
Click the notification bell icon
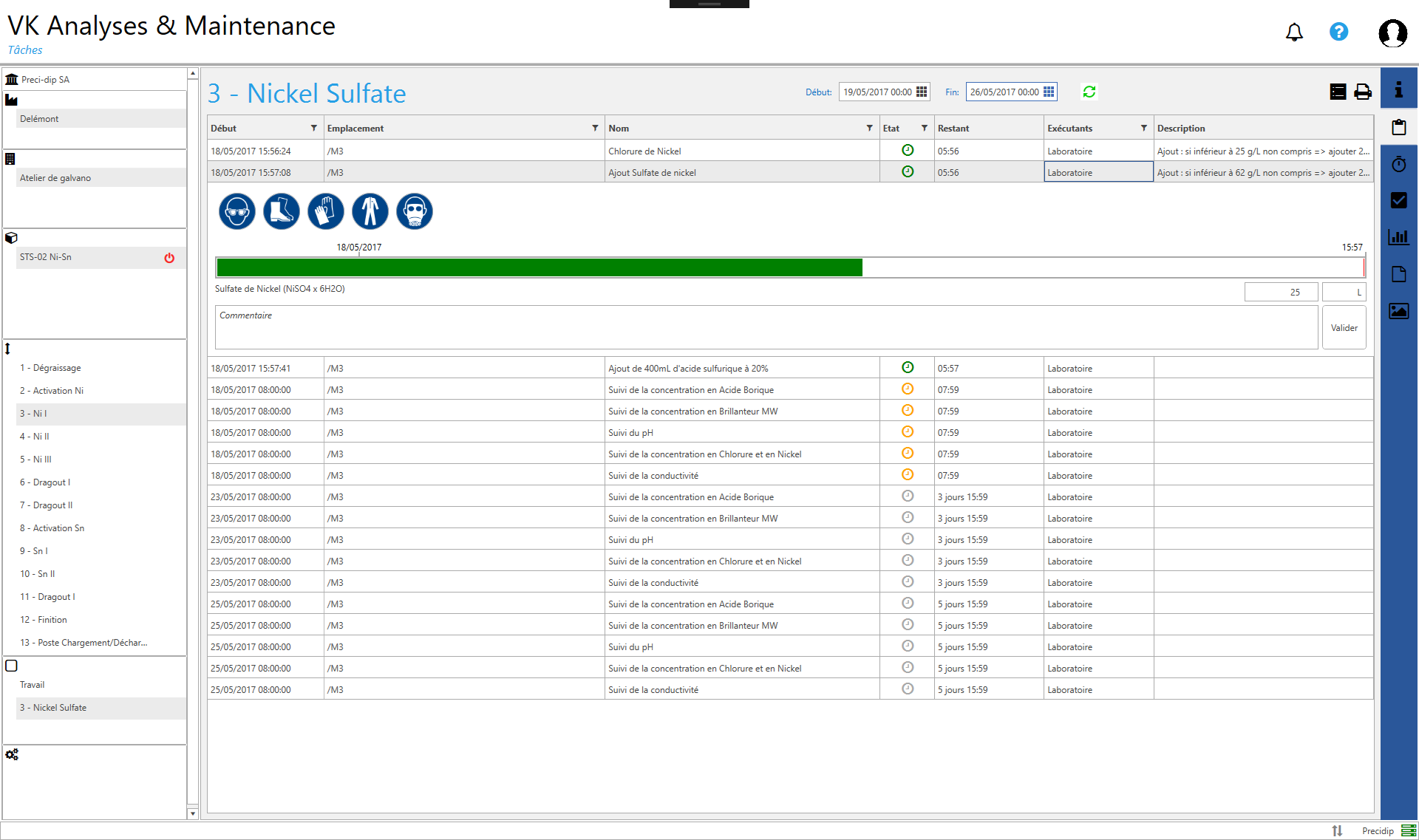pos(1294,33)
